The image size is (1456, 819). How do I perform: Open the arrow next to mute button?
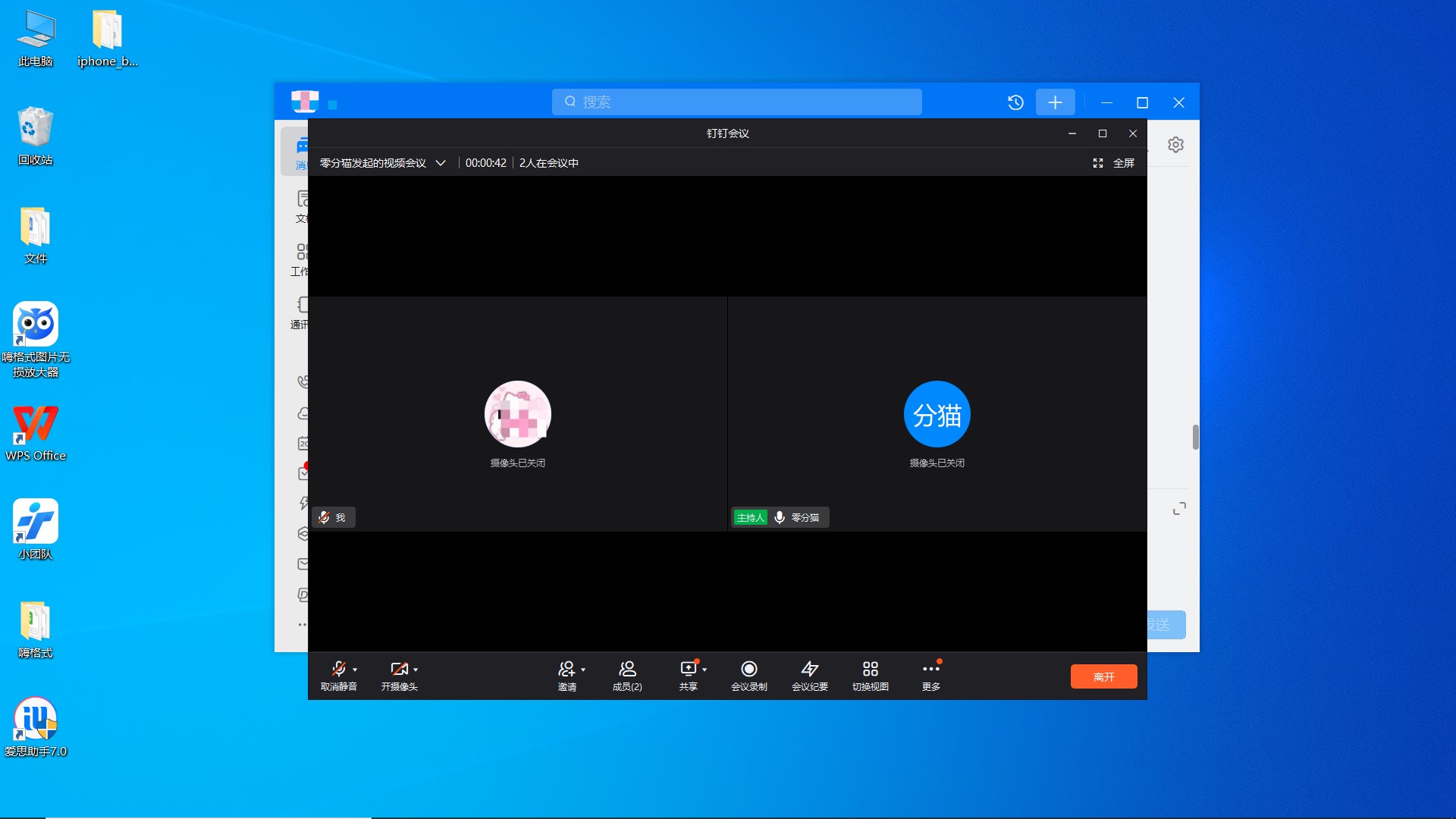point(355,670)
